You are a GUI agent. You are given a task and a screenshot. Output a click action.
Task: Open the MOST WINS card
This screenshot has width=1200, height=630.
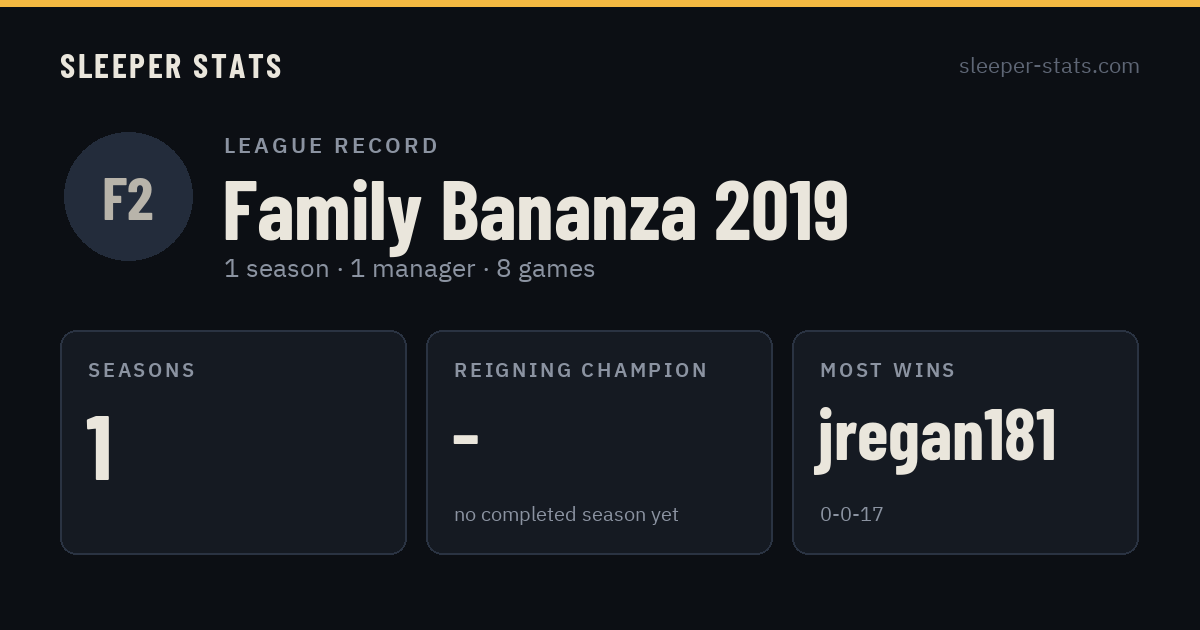click(965, 442)
